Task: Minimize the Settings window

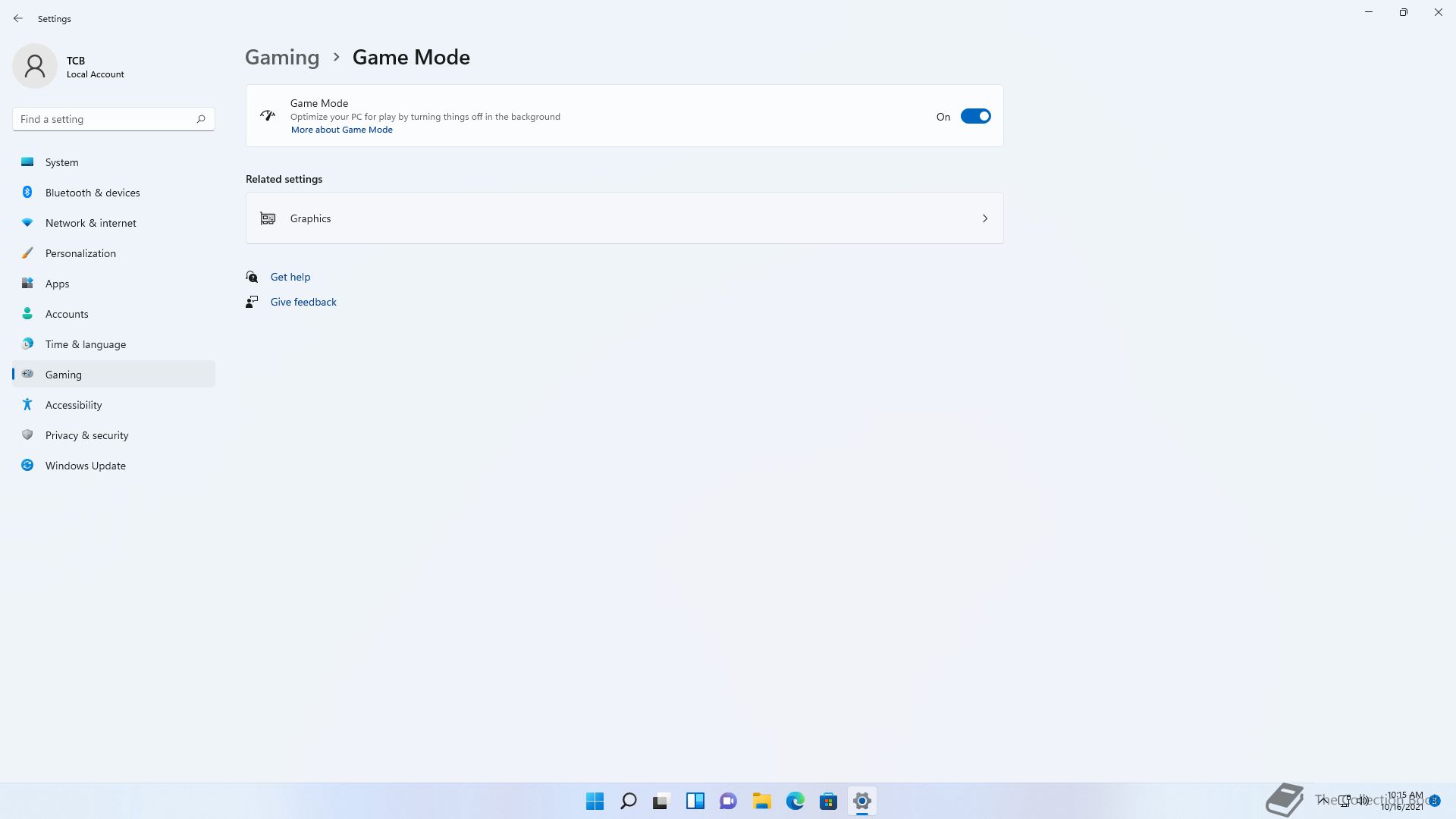Action: point(1369,12)
